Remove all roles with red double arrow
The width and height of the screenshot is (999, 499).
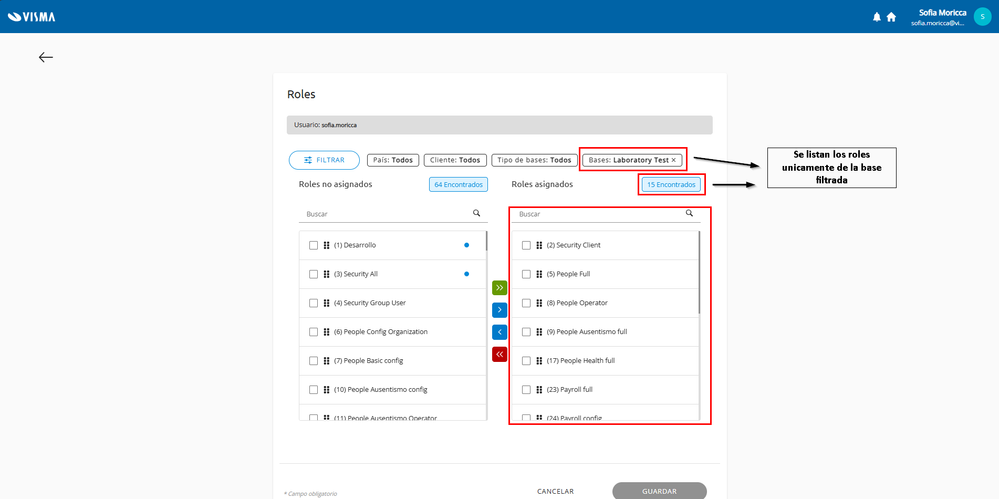point(500,354)
